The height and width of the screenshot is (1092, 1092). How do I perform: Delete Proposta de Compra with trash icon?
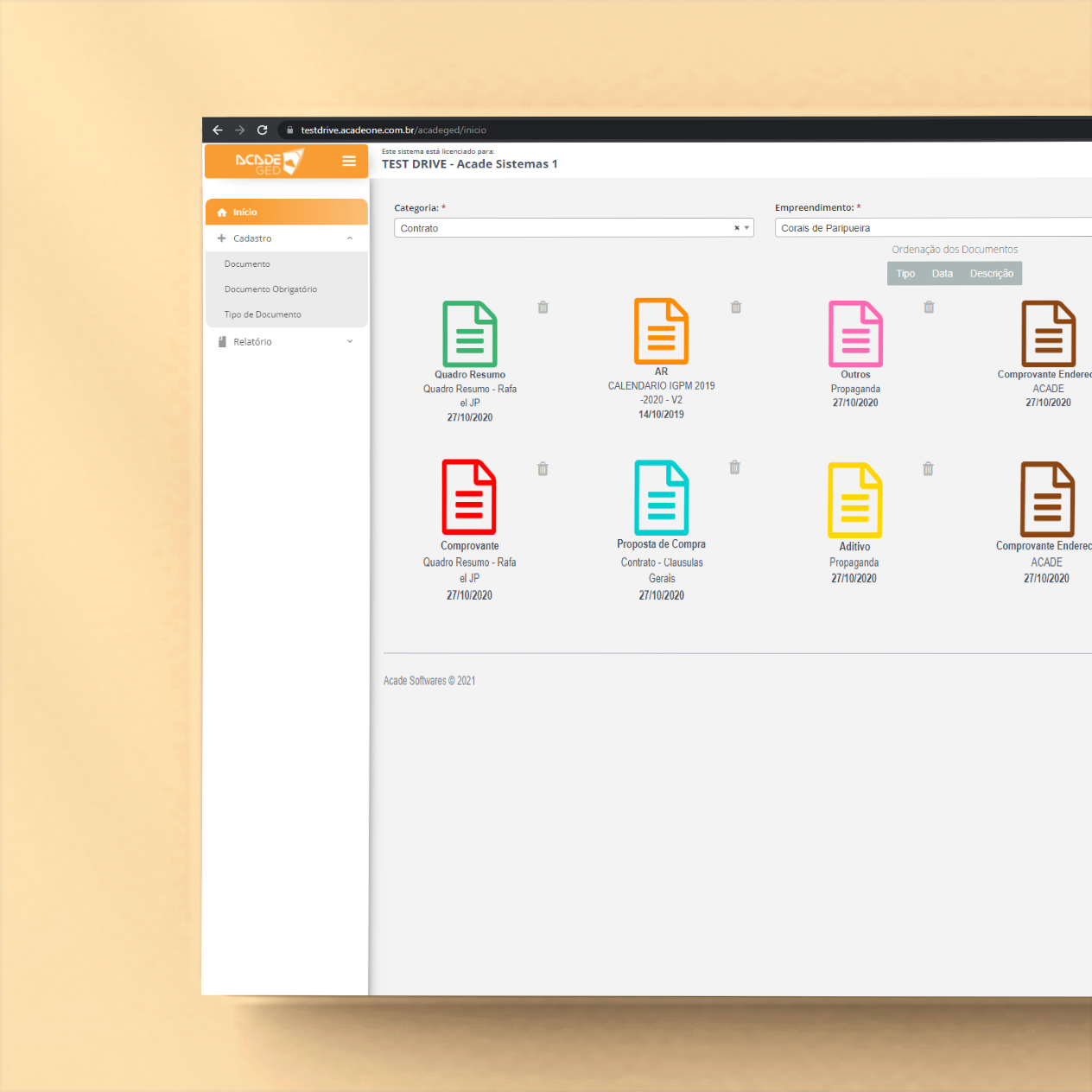click(x=734, y=467)
